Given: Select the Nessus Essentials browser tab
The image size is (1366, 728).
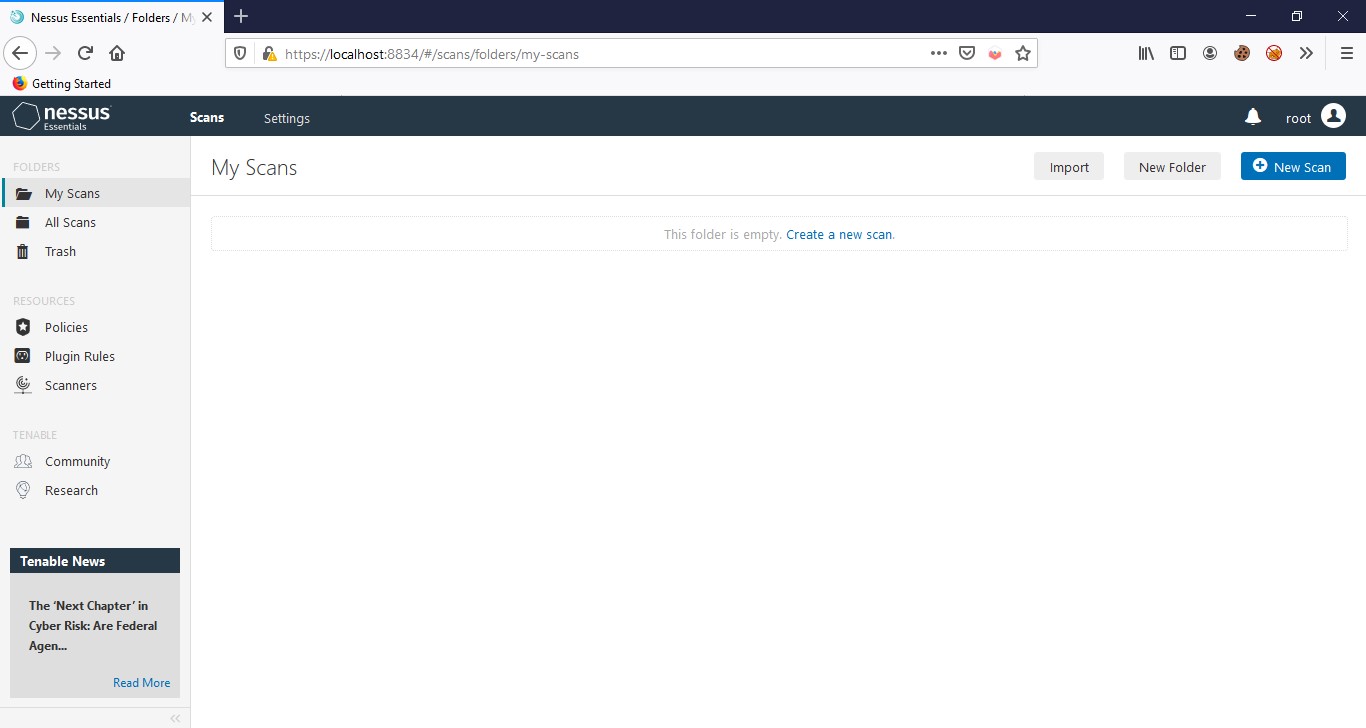Looking at the screenshot, I should 110,17.
